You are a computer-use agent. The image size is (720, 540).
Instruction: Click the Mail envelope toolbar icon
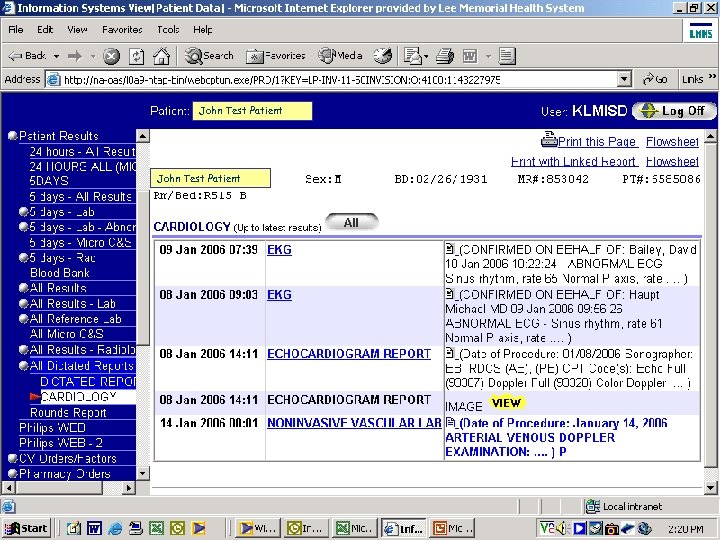[412, 56]
